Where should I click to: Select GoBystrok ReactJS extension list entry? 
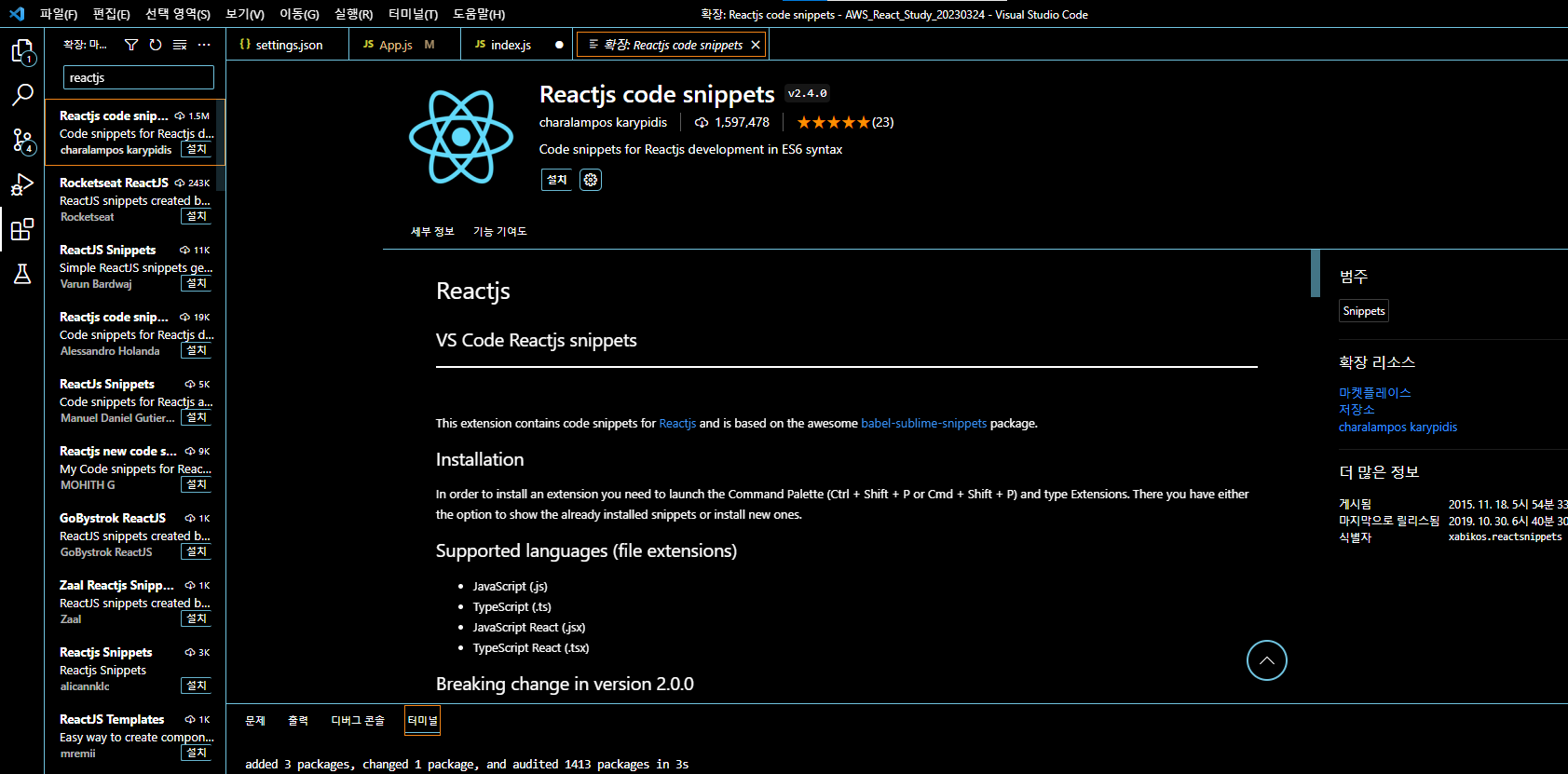[135, 535]
